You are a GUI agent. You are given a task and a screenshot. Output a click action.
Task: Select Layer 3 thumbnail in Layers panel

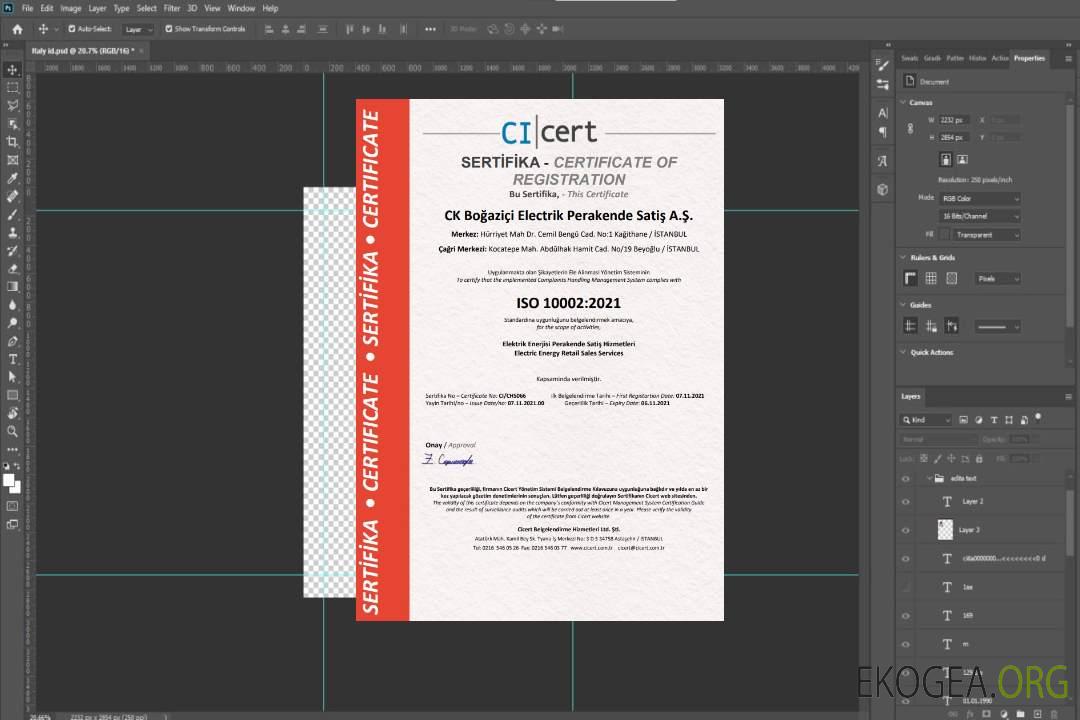pos(946,529)
